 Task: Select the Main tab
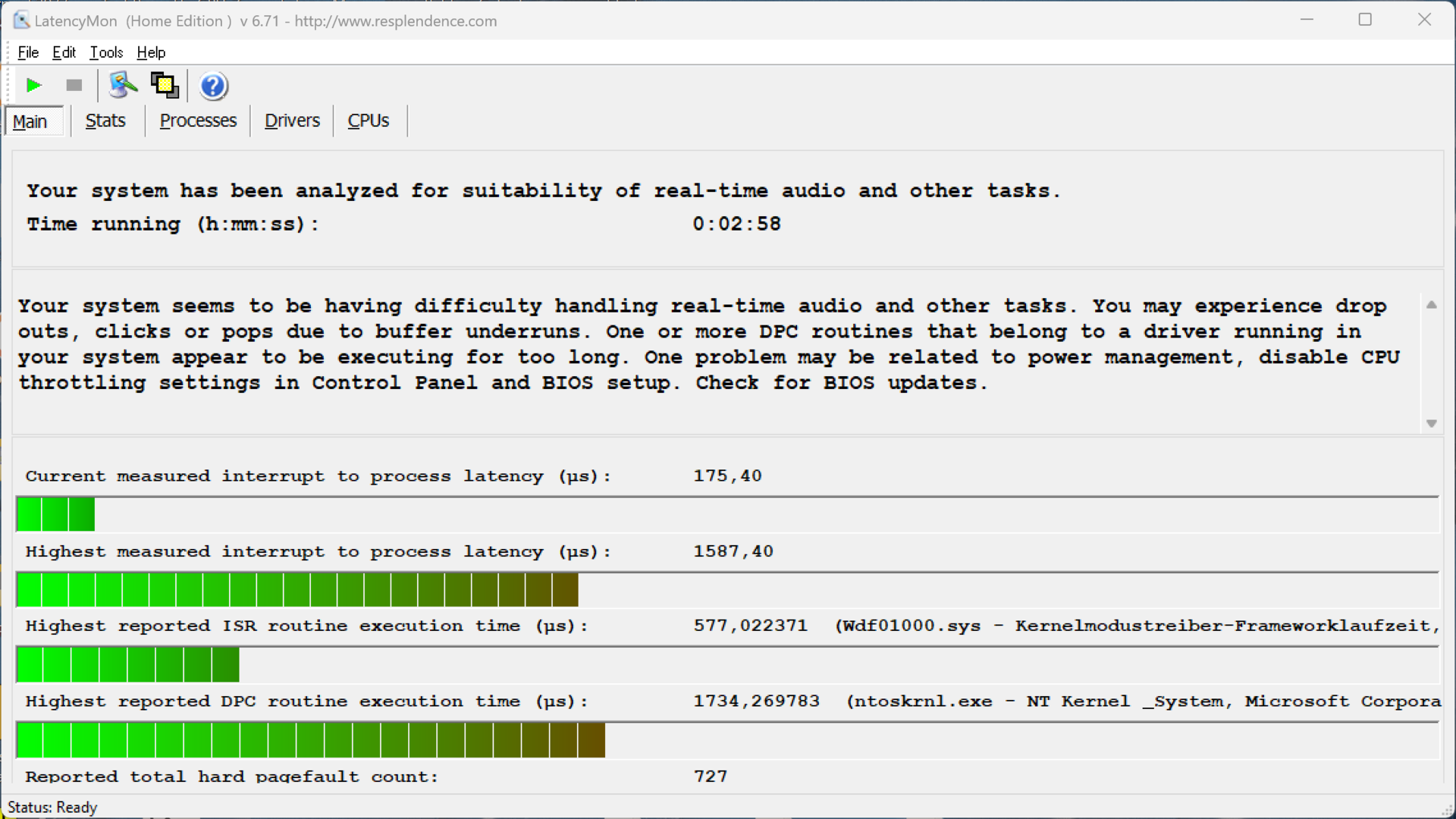30,121
